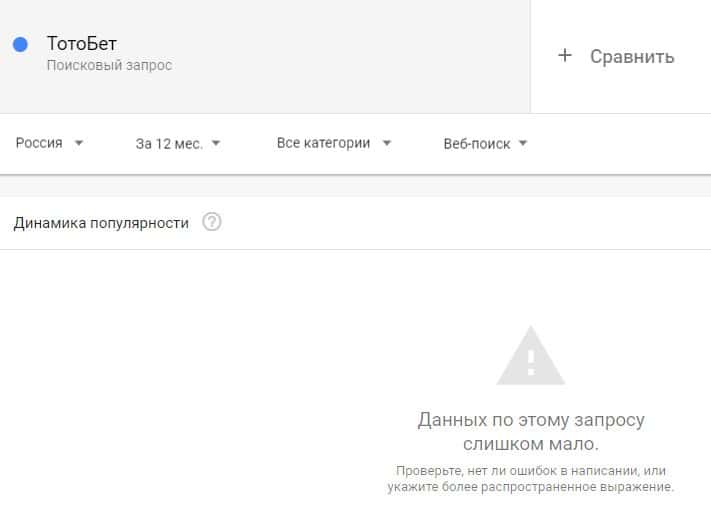Viewport: 711px width, 514px height.
Task: Click the blue dot beside ТотоБет
Action: tap(20, 44)
